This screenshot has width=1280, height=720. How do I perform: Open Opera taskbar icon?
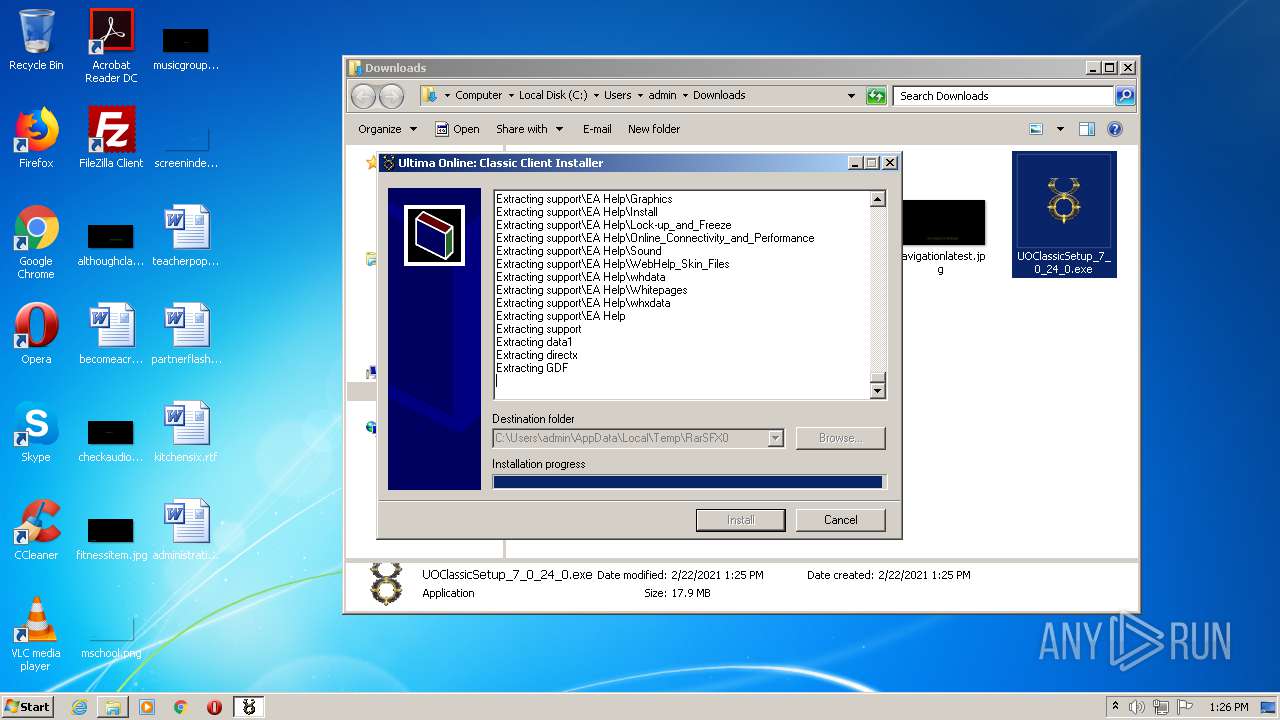(214, 707)
